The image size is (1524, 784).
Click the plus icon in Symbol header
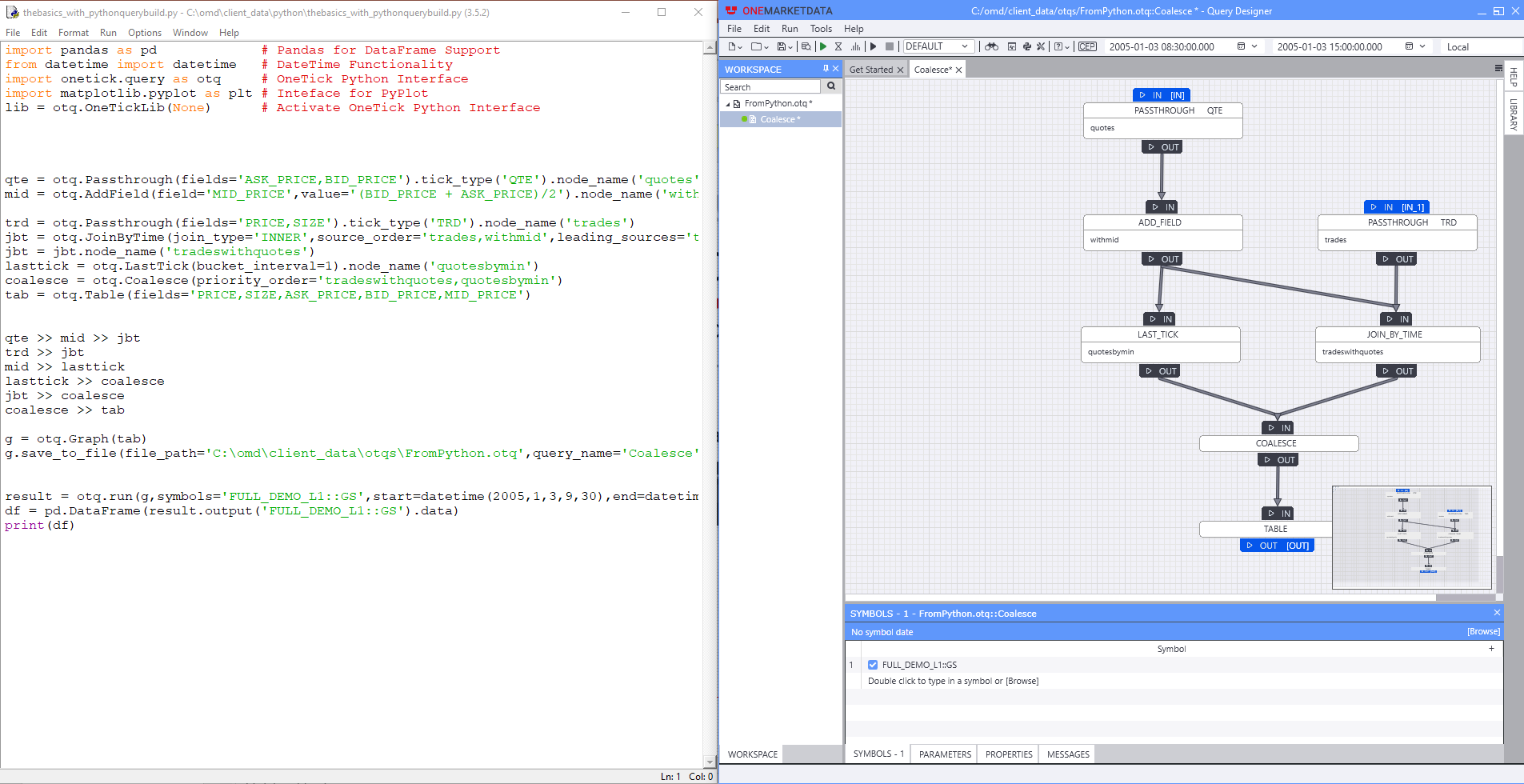coord(1491,649)
